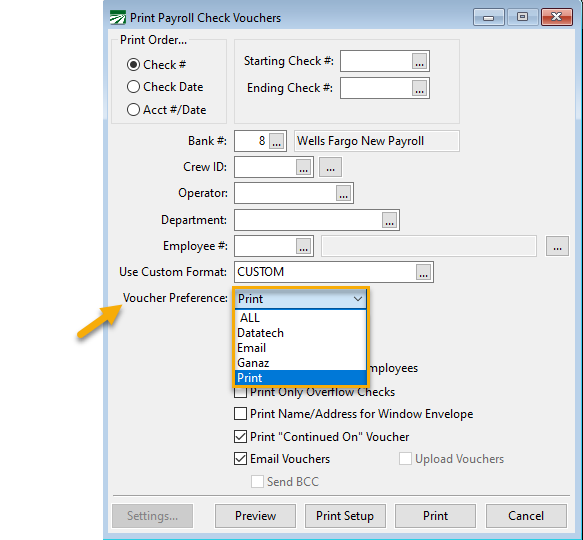Screen dimensions: 583x540
Task: Open the Bank # lookup button
Action: pyautogui.click(x=277, y=141)
